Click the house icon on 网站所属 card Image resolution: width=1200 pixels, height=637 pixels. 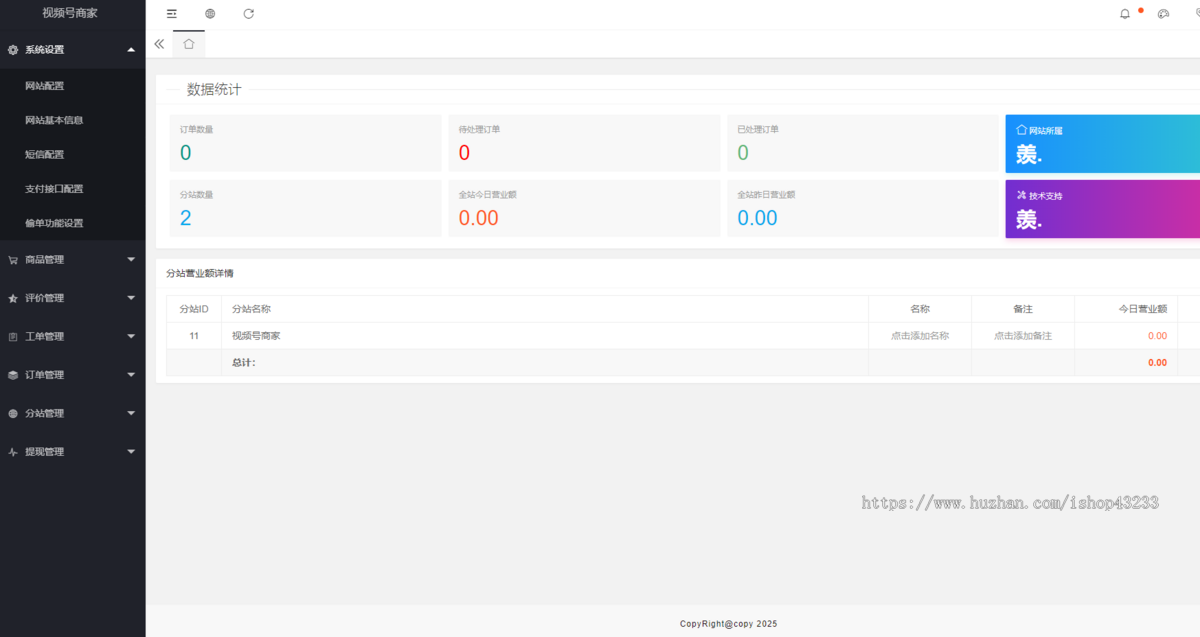coord(1021,130)
